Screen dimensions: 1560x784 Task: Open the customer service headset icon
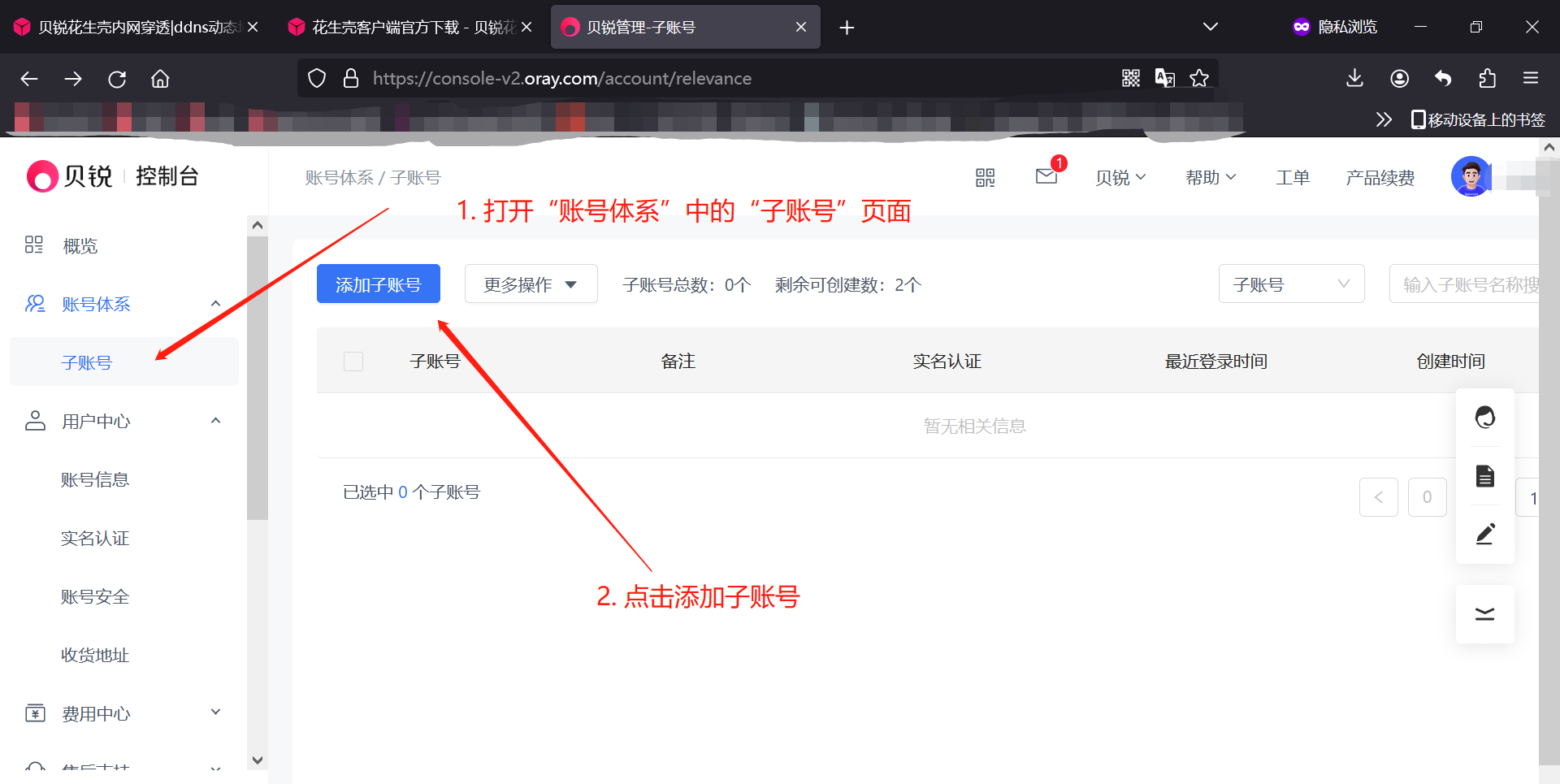click(1484, 418)
